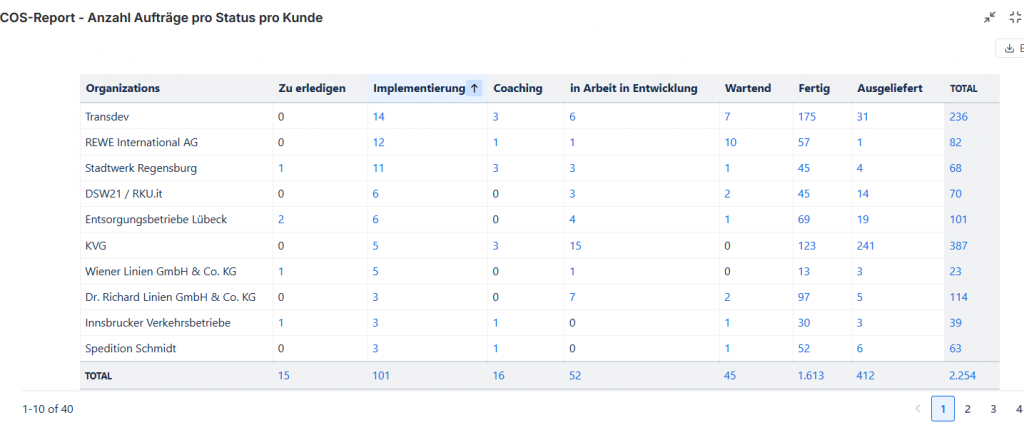The height and width of the screenshot is (425, 1024).
Task: Open Transdev's total of 236 orders
Action: [958, 117]
